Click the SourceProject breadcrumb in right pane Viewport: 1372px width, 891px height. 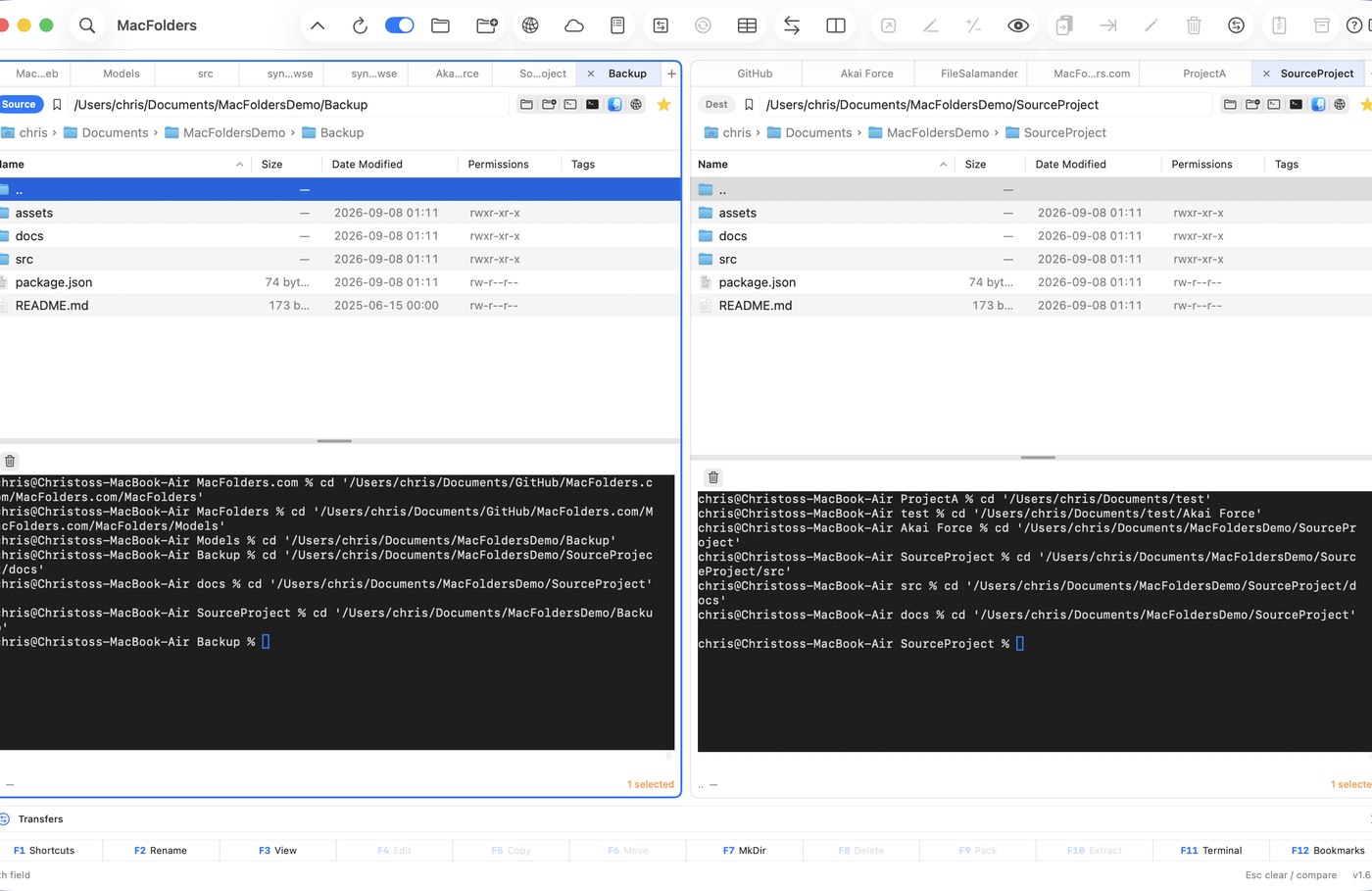click(x=1055, y=132)
